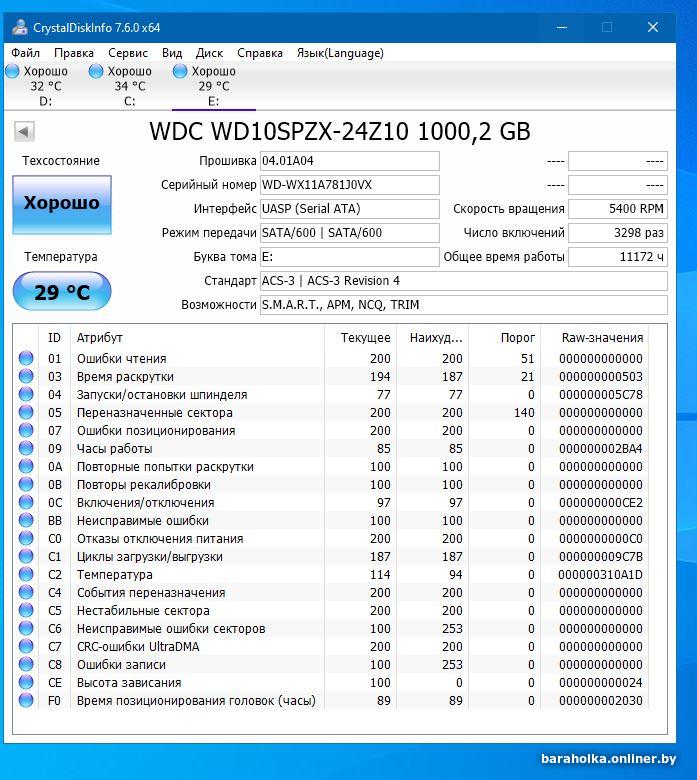
Task: Click disk title WDC WD10SPZX-24Z10 1000,2 GB
Action: pos(340,132)
